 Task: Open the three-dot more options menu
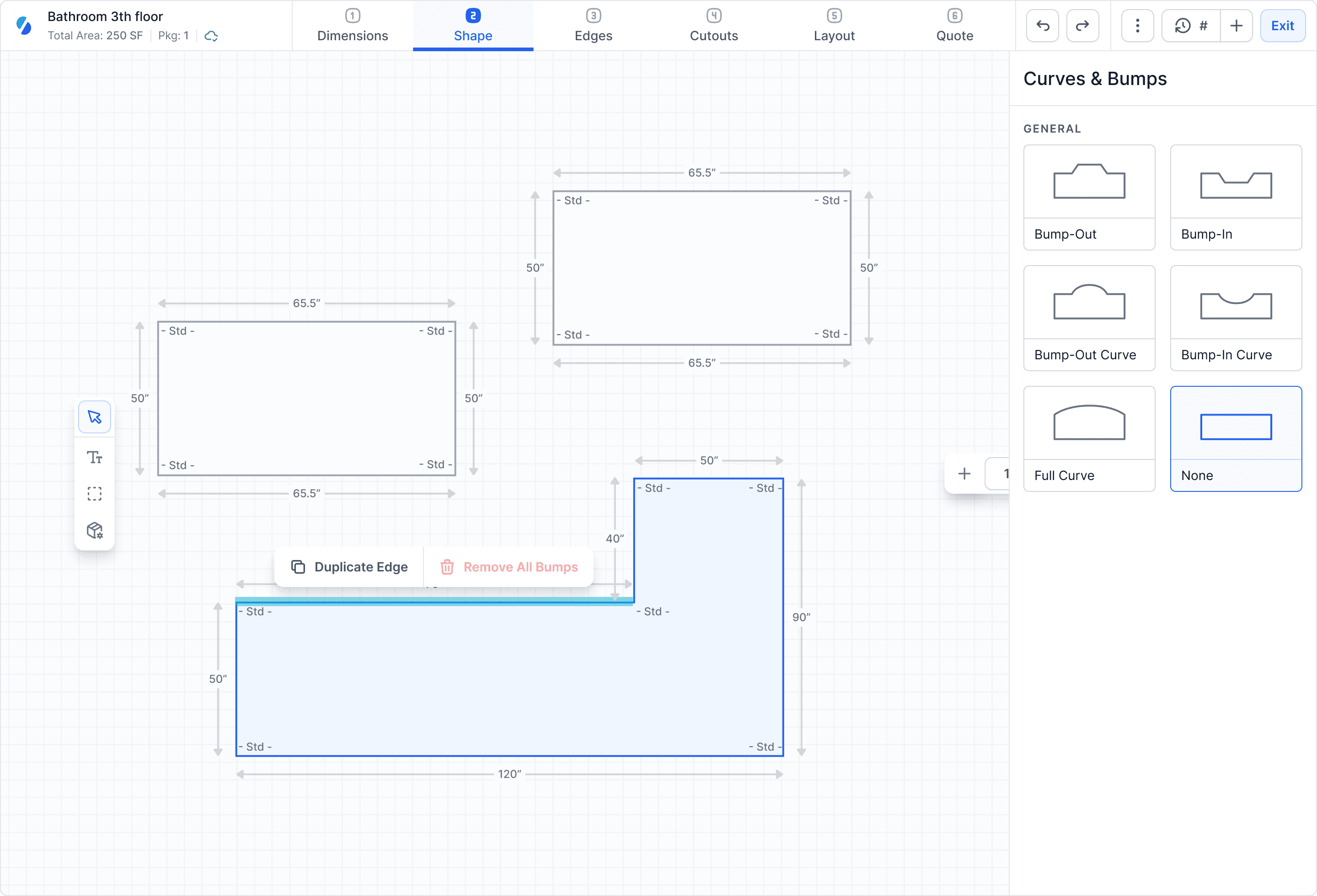click(1137, 26)
